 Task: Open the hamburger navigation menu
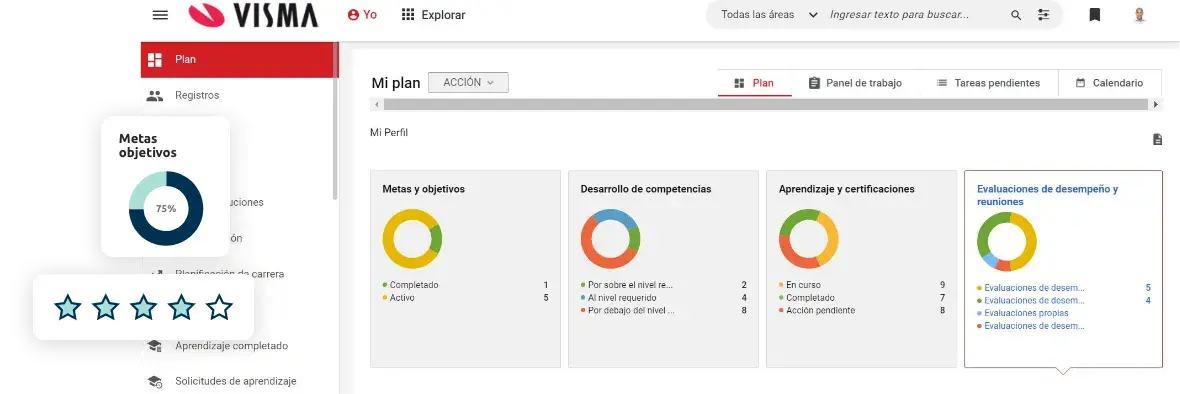[160, 14]
